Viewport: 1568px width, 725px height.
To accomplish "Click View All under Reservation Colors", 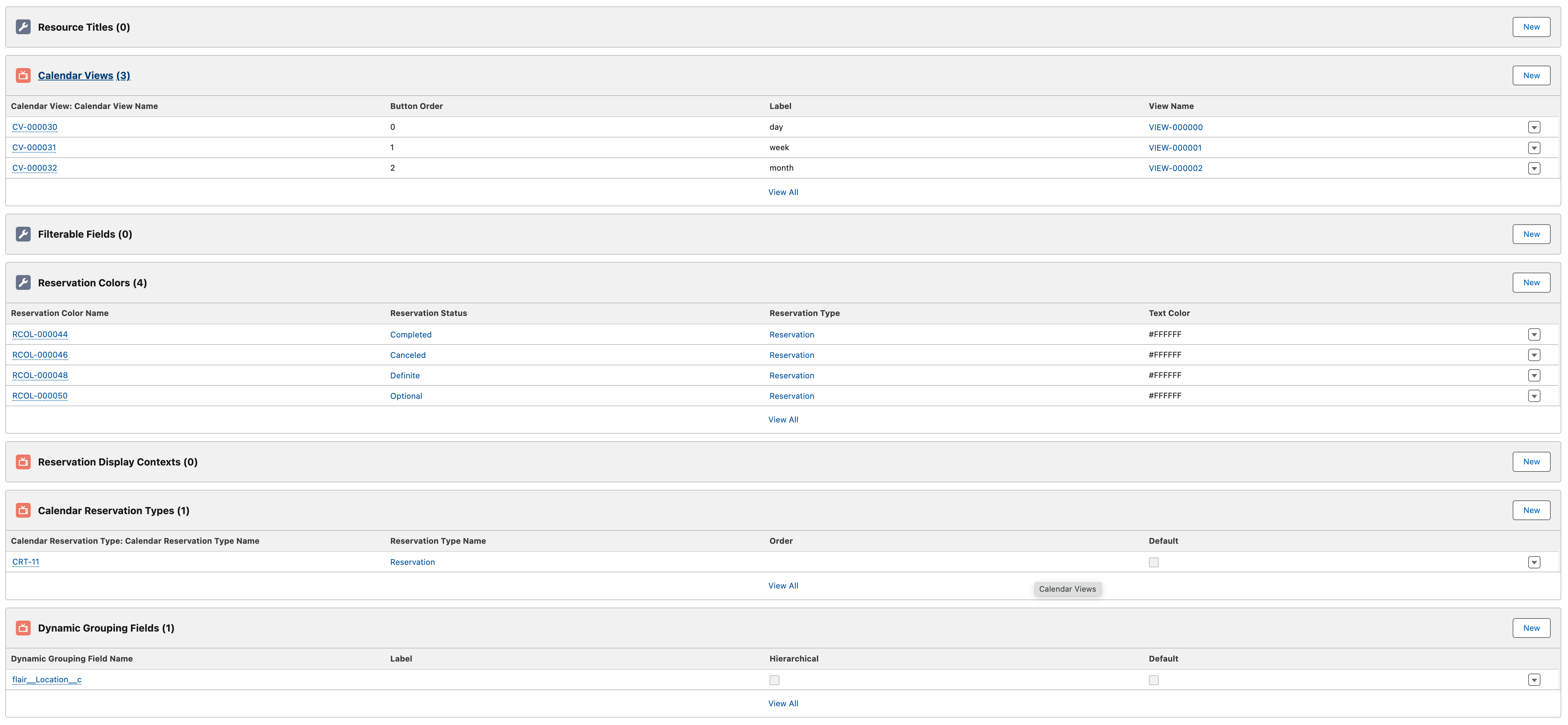I will pos(783,419).
